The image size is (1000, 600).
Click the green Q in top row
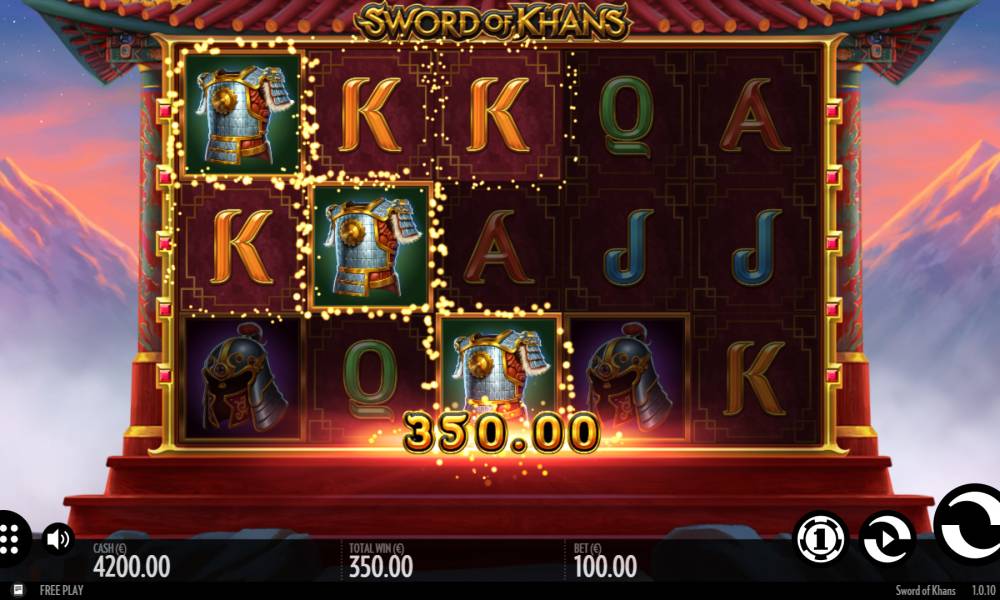pyautogui.click(x=626, y=117)
